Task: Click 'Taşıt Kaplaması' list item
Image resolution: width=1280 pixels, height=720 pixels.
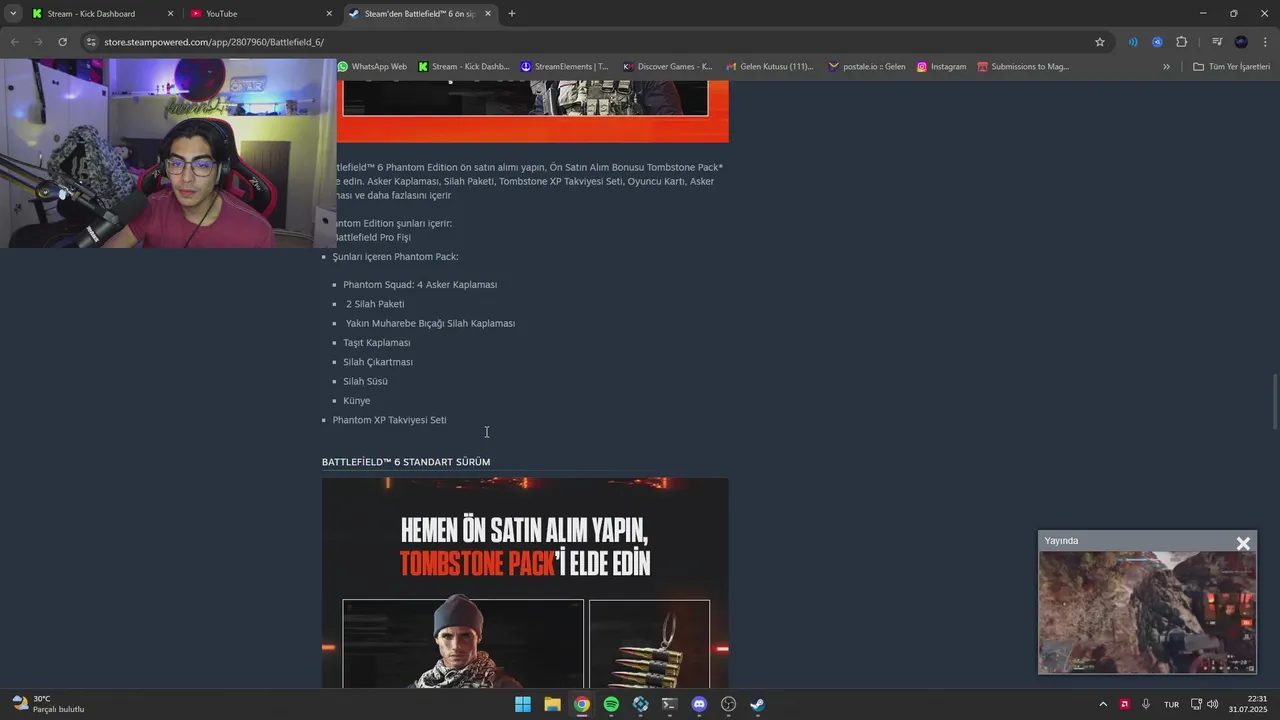Action: [377, 343]
